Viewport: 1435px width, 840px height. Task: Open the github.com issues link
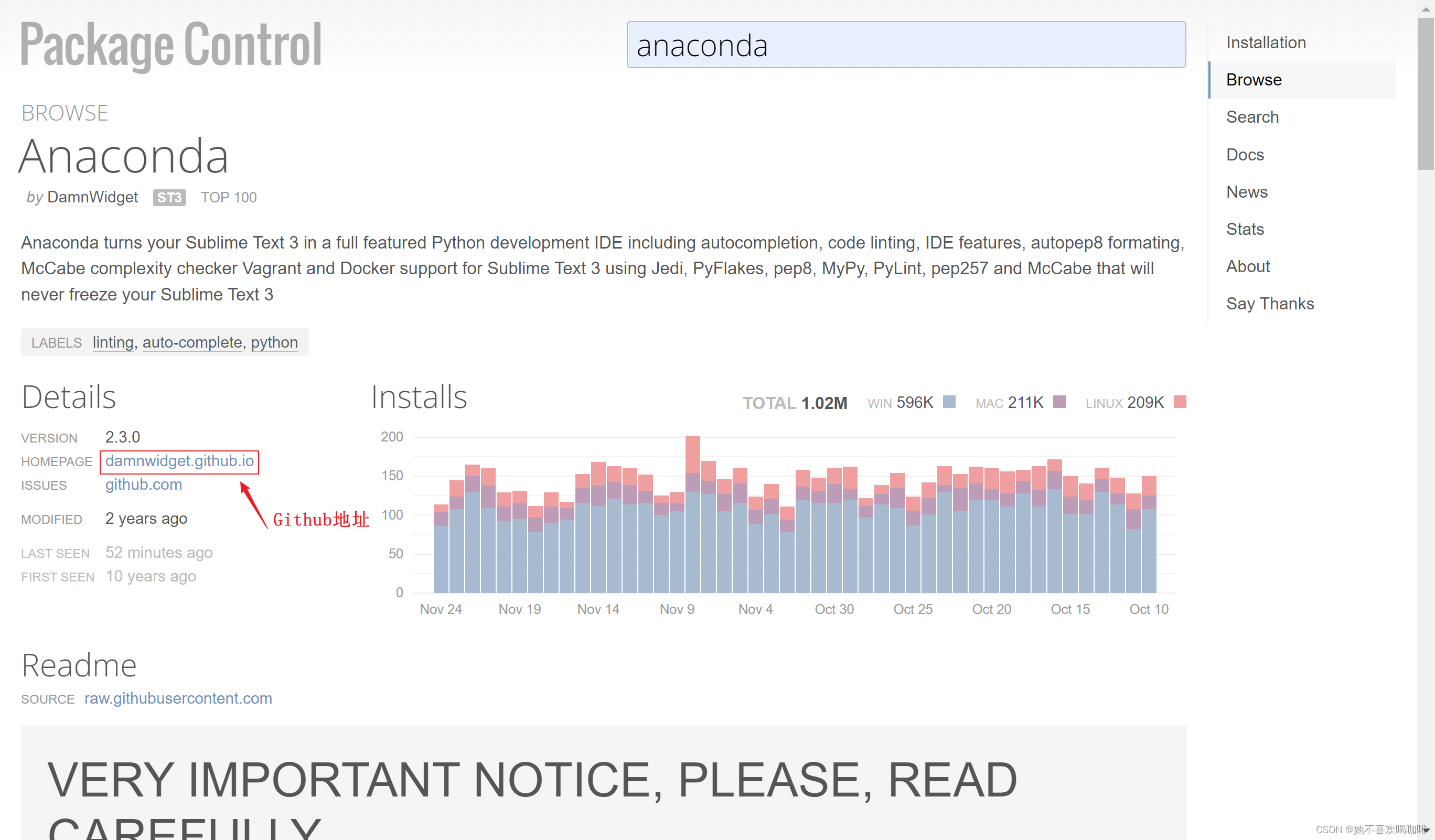144,485
